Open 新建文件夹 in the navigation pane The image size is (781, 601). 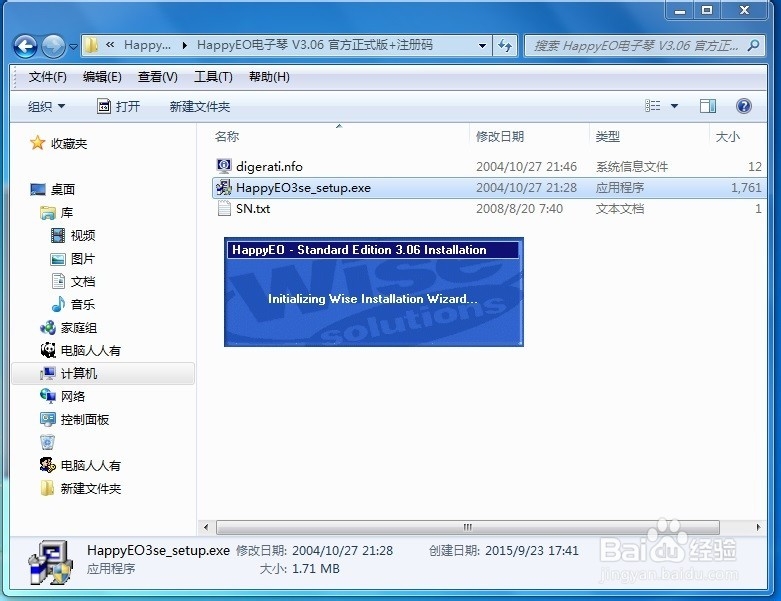tap(91, 488)
